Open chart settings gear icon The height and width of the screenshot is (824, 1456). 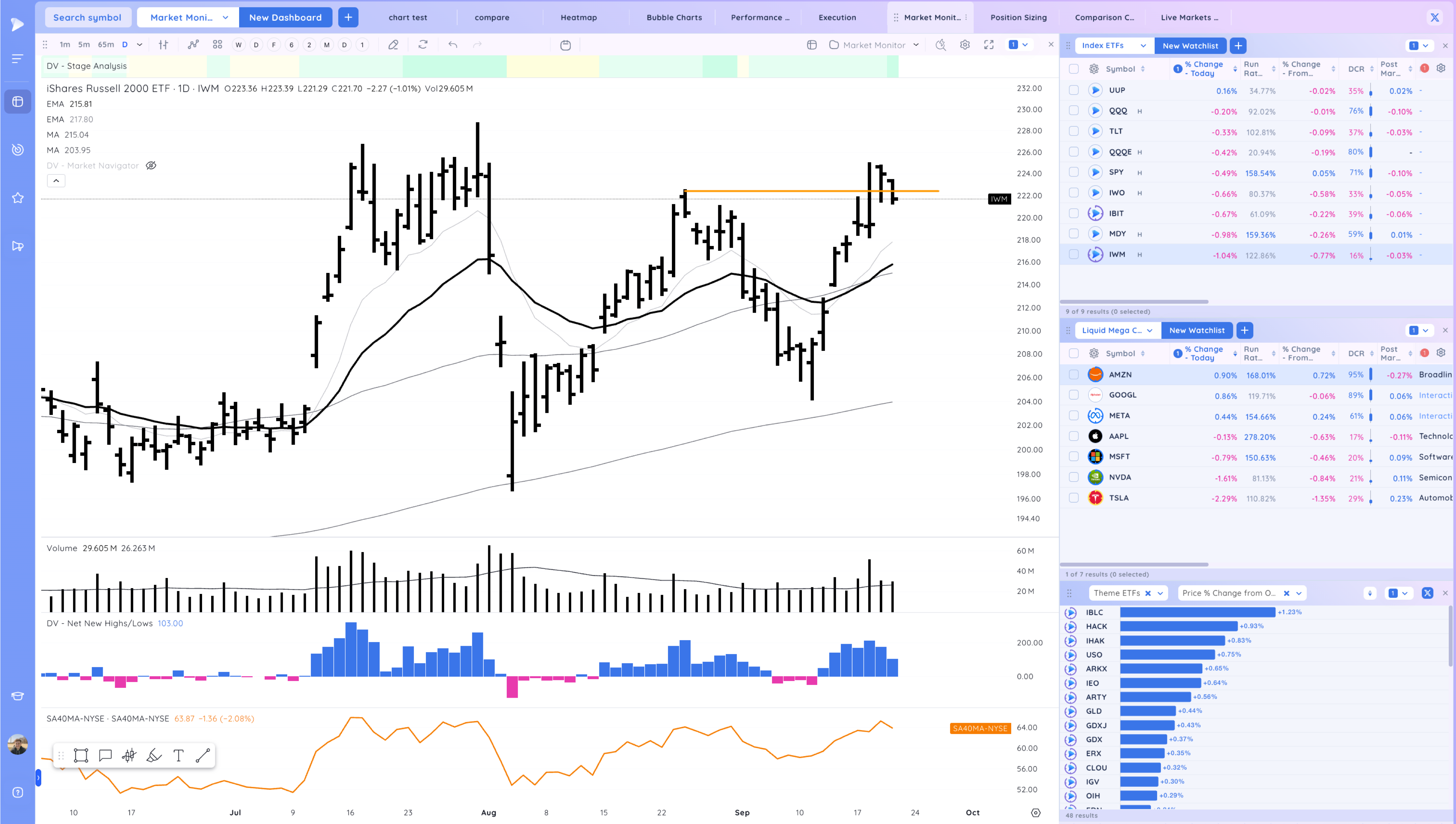965,45
